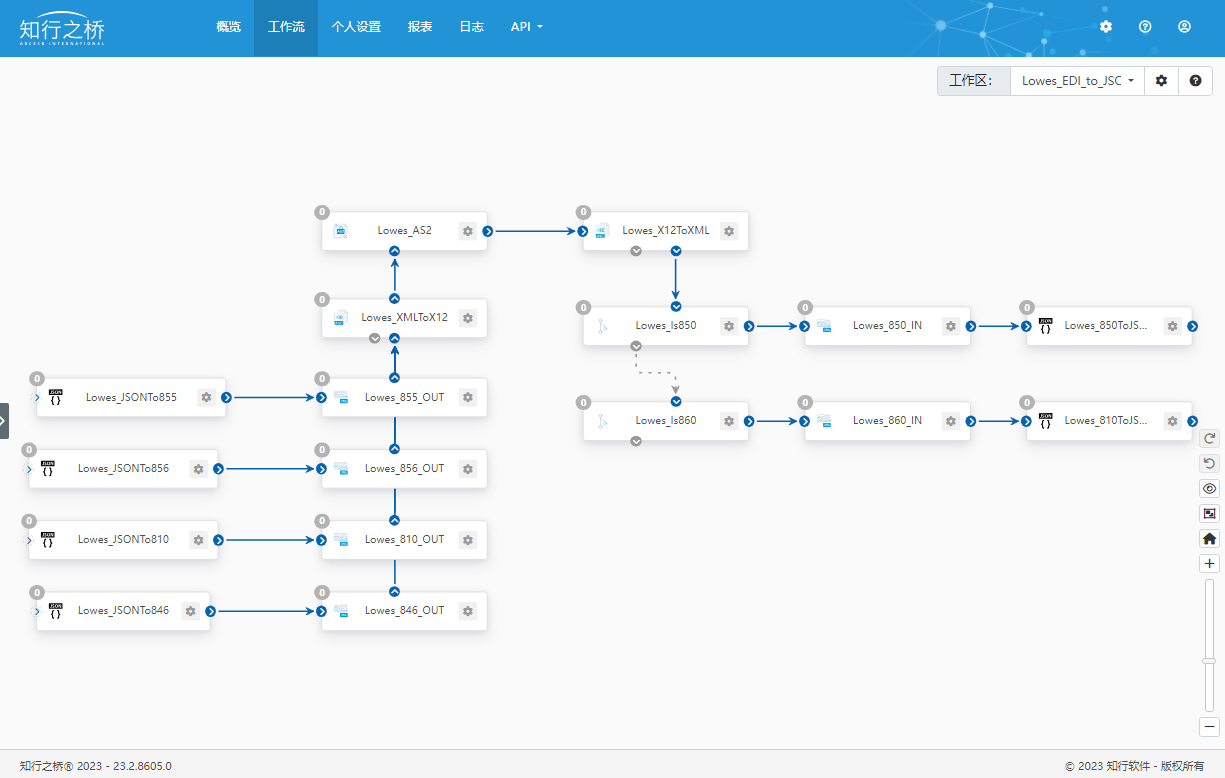Open workspace settings gear next to dropdown
Screen dimensions: 1225x778
(1161, 81)
